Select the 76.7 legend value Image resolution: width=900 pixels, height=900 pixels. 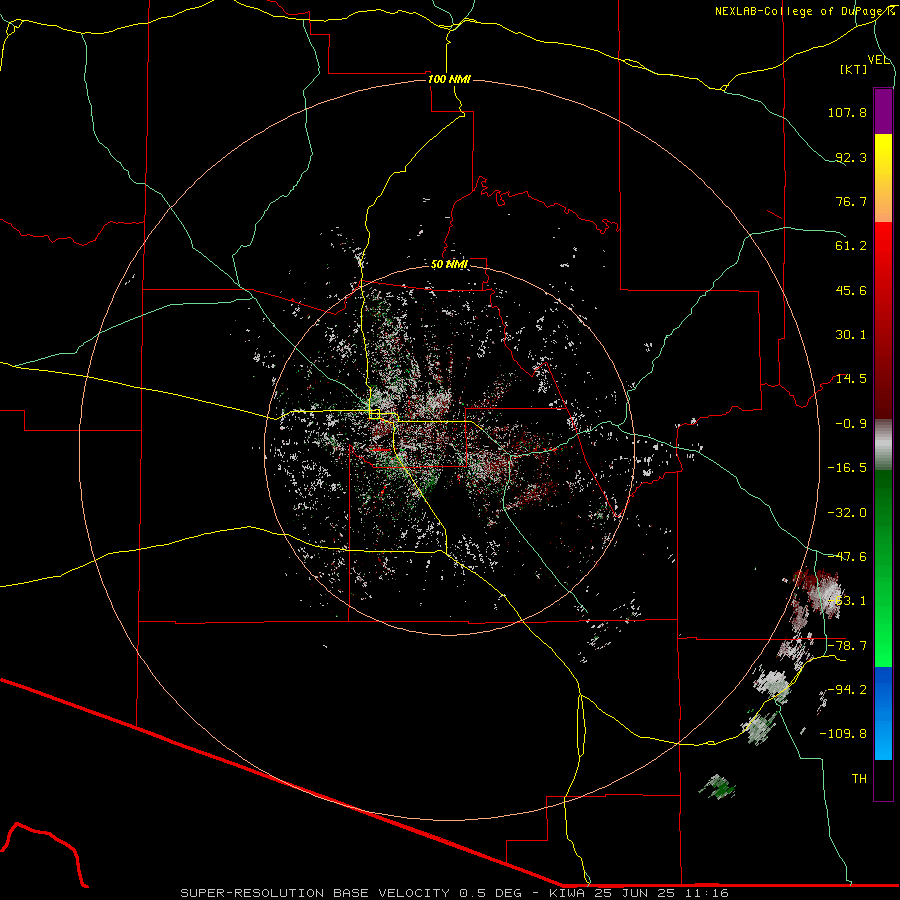pos(851,201)
